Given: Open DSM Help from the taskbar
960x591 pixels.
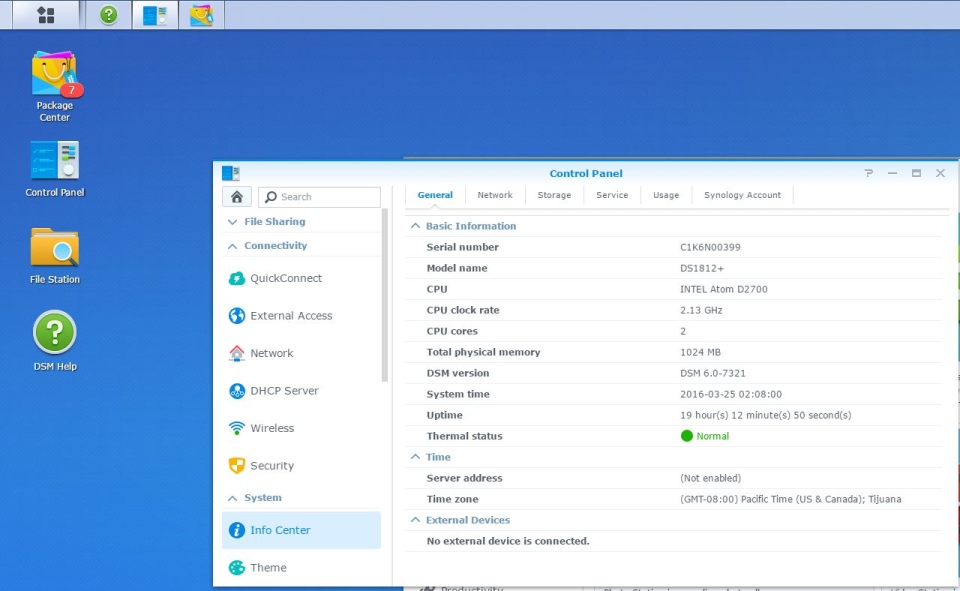Looking at the screenshot, I should click(108, 15).
